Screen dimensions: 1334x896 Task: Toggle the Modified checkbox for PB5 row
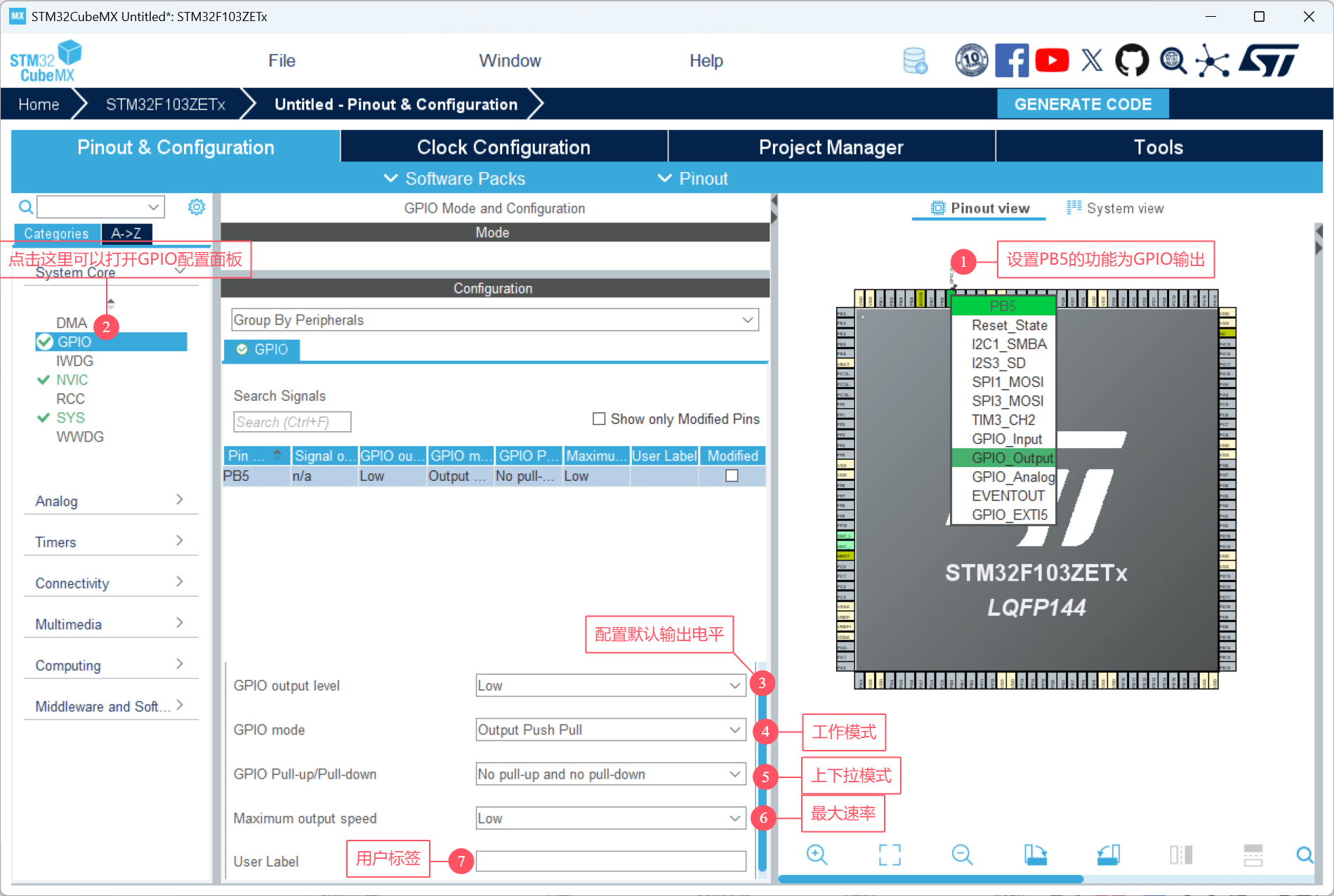[732, 476]
